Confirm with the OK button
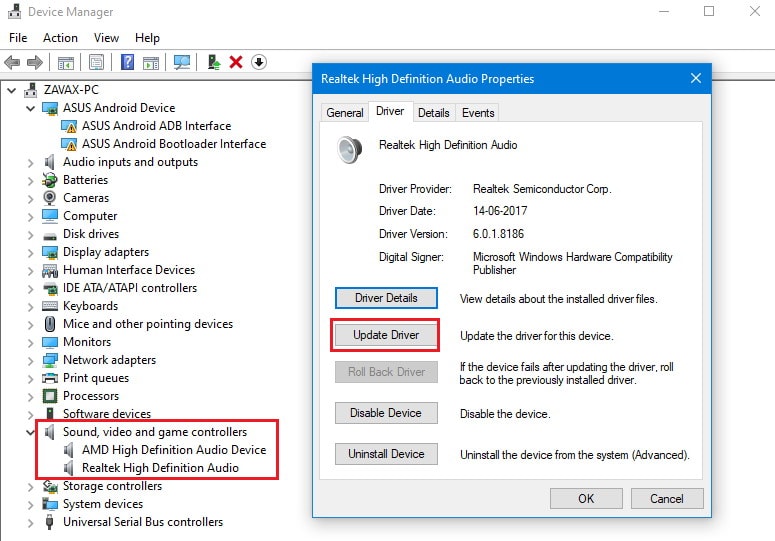The height and width of the screenshot is (541, 775). (586, 499)
